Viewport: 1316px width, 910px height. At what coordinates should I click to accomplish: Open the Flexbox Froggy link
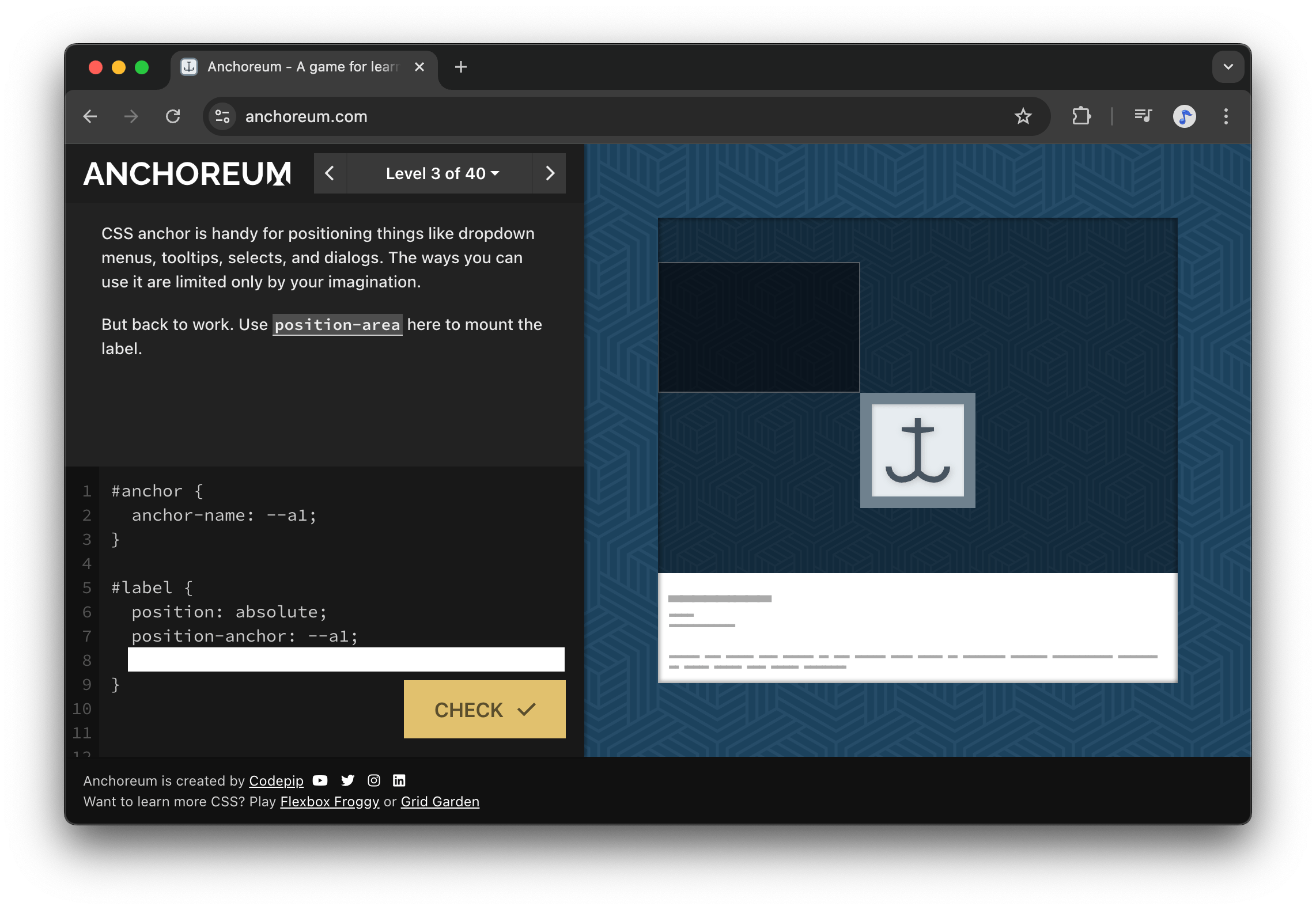[329, 801]
